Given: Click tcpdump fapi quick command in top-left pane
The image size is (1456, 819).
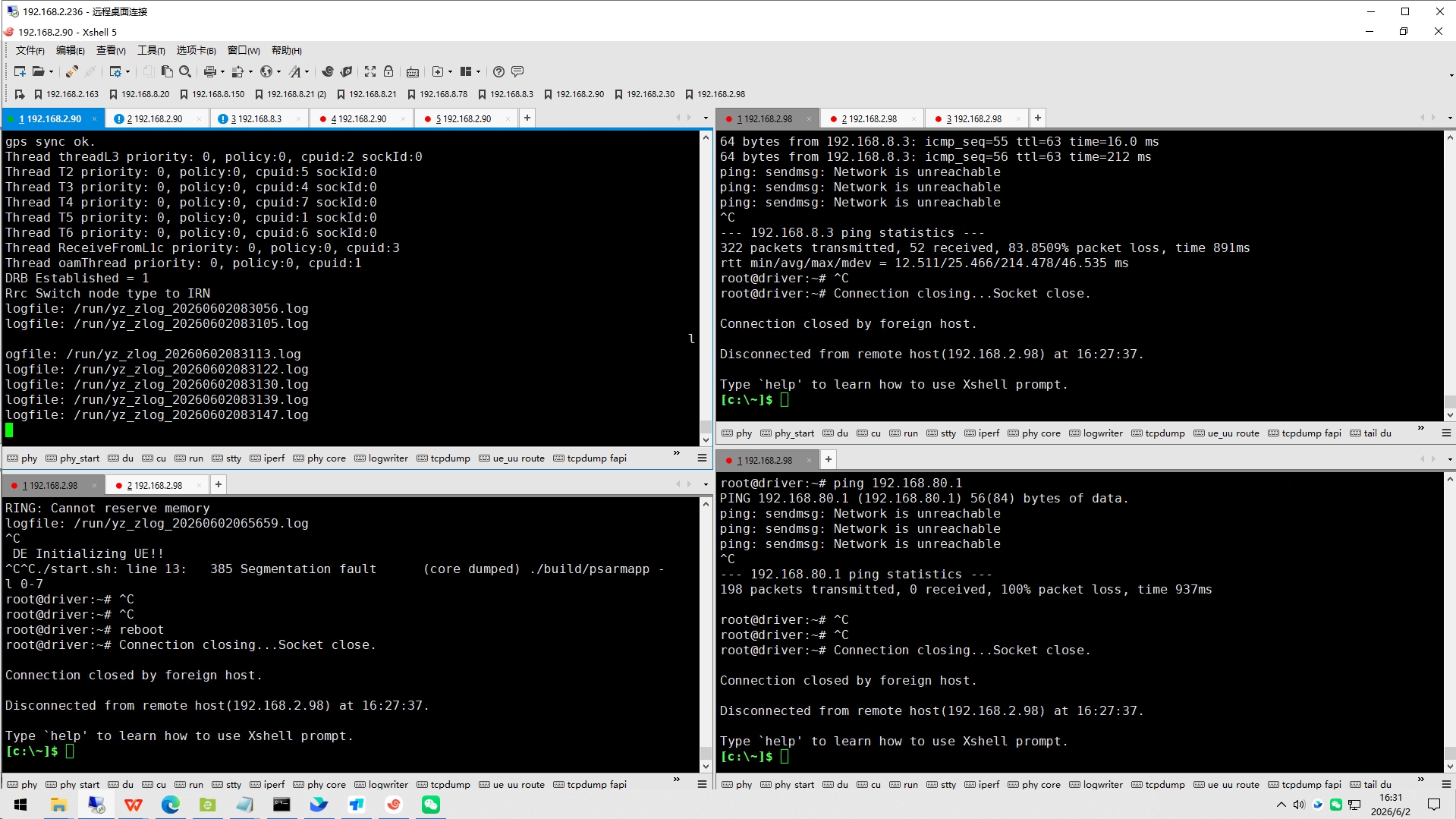Looking at the screenshot, I should point(590,458).
